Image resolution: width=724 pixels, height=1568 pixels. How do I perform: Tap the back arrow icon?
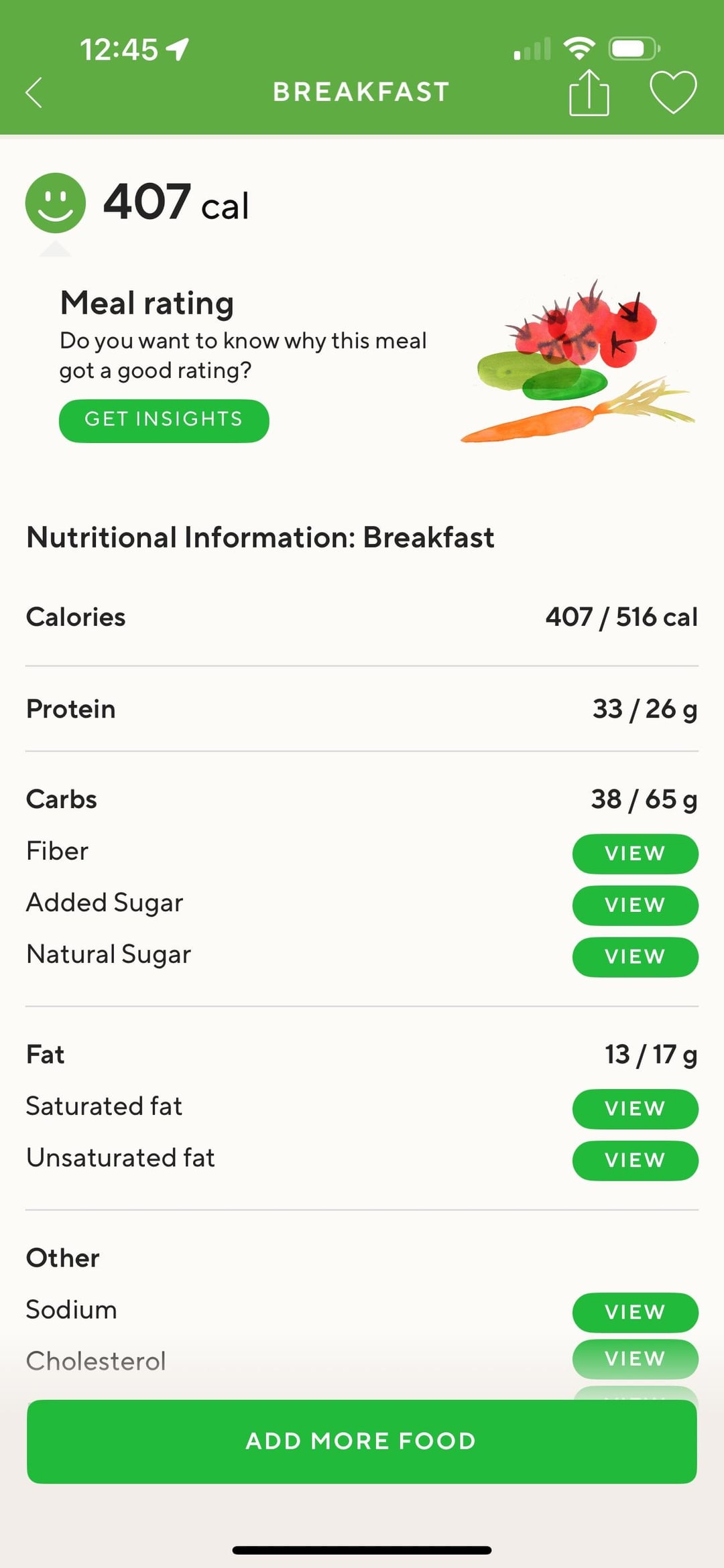pos(34,92)
